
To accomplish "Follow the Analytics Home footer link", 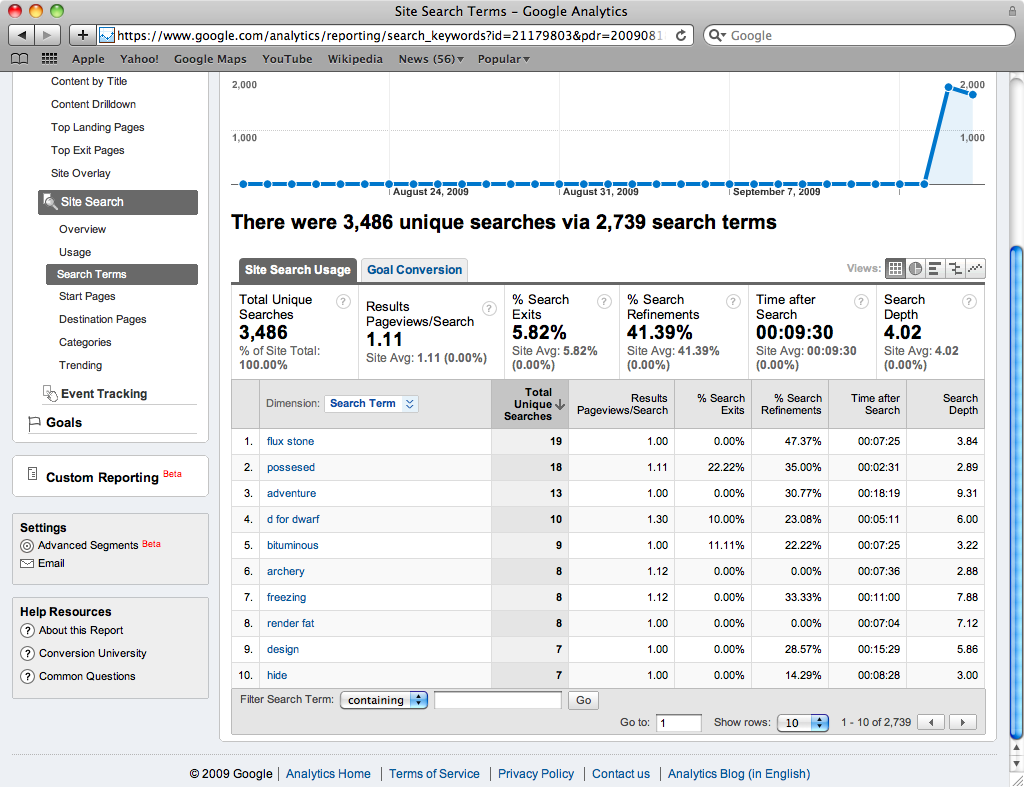I will (x=328, y=774).
